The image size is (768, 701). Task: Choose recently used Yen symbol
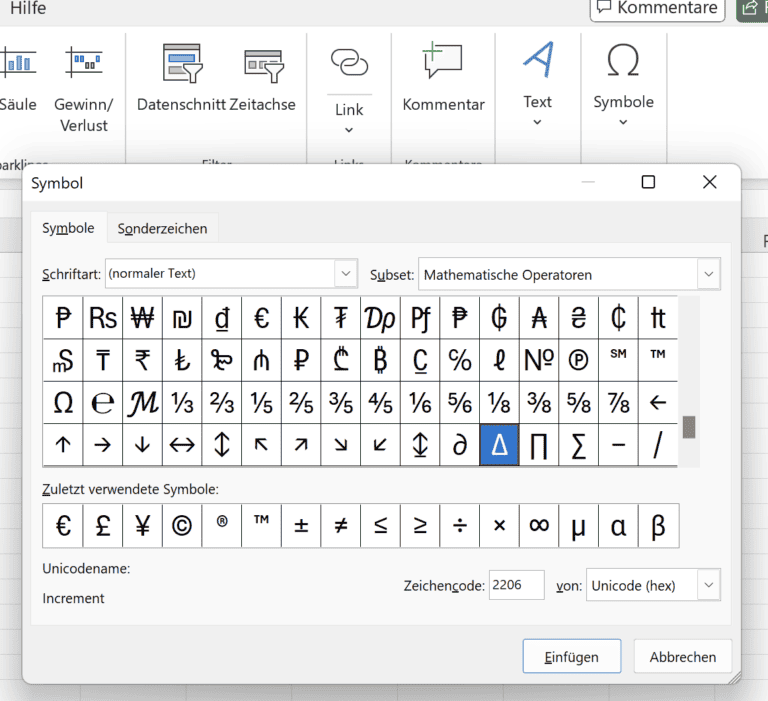[x=143, y=526]
